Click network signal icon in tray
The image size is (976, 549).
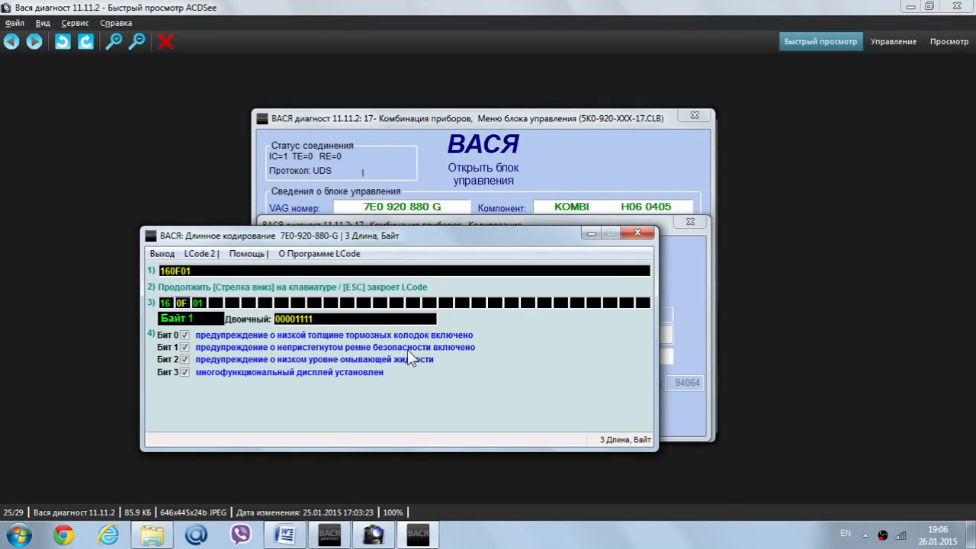tap(901, 535)
